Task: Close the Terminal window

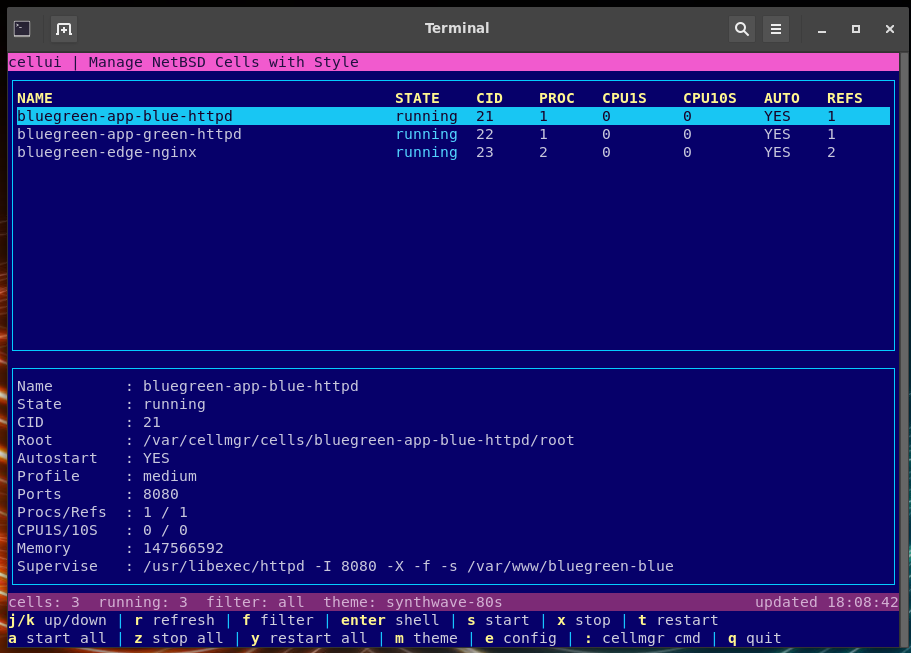Action: click(889, 29)
